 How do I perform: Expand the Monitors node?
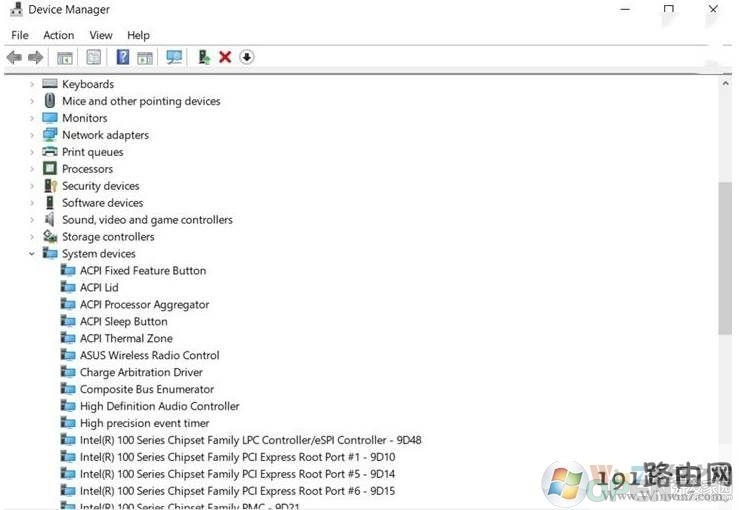pyautogui.click(x=32, y=118)
